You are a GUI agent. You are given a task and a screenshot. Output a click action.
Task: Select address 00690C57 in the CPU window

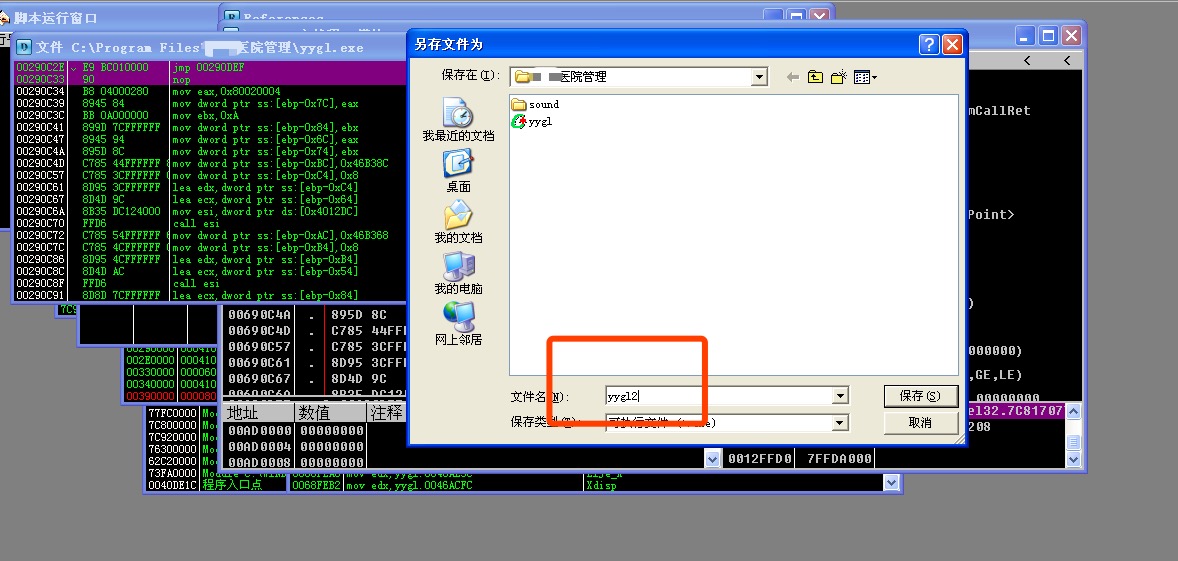[x=259, y=346]
